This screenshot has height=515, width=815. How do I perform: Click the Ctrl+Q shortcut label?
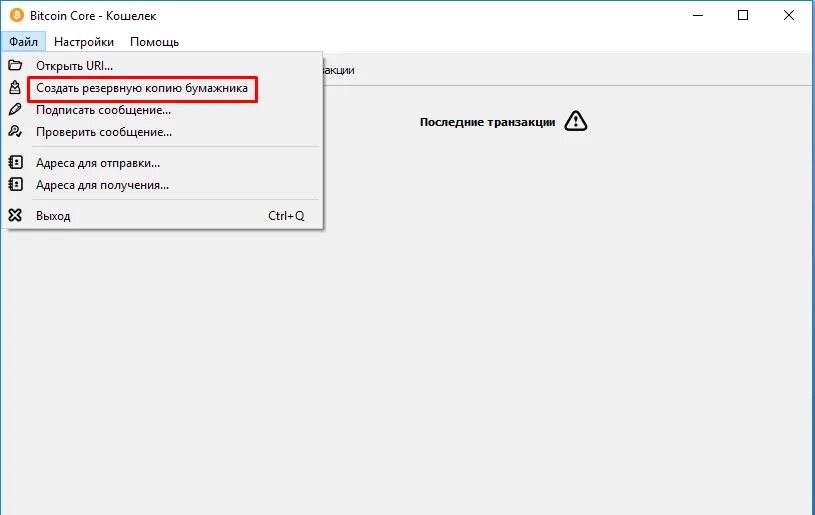[286, 216]
